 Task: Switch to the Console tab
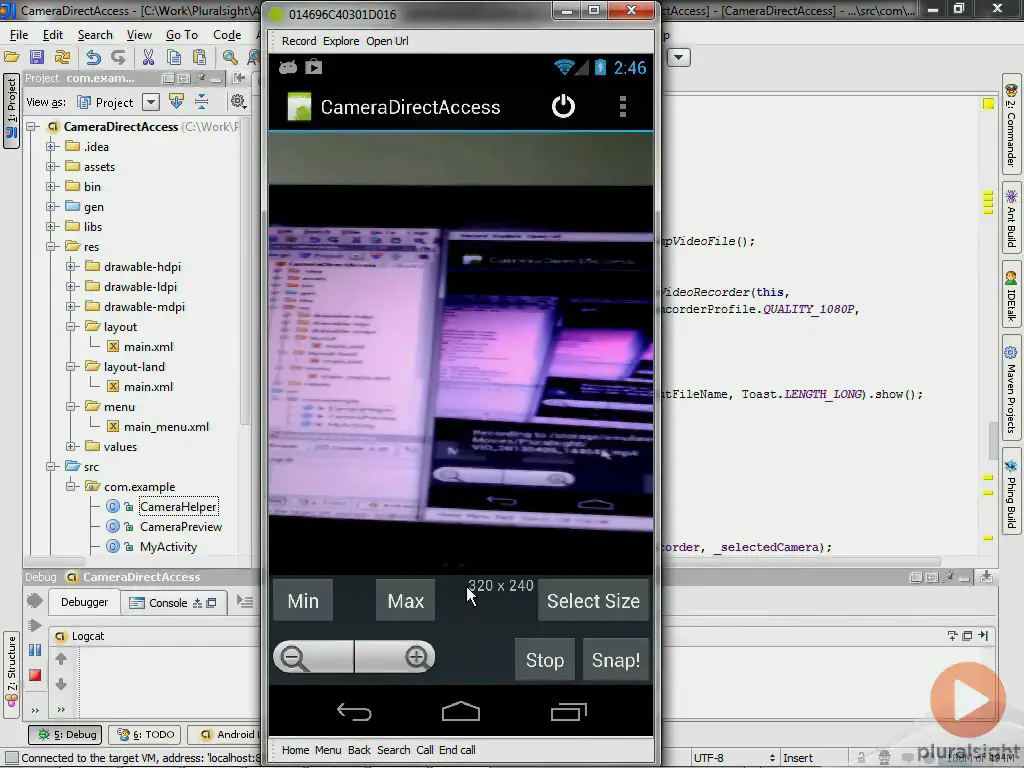pos(167,602)
